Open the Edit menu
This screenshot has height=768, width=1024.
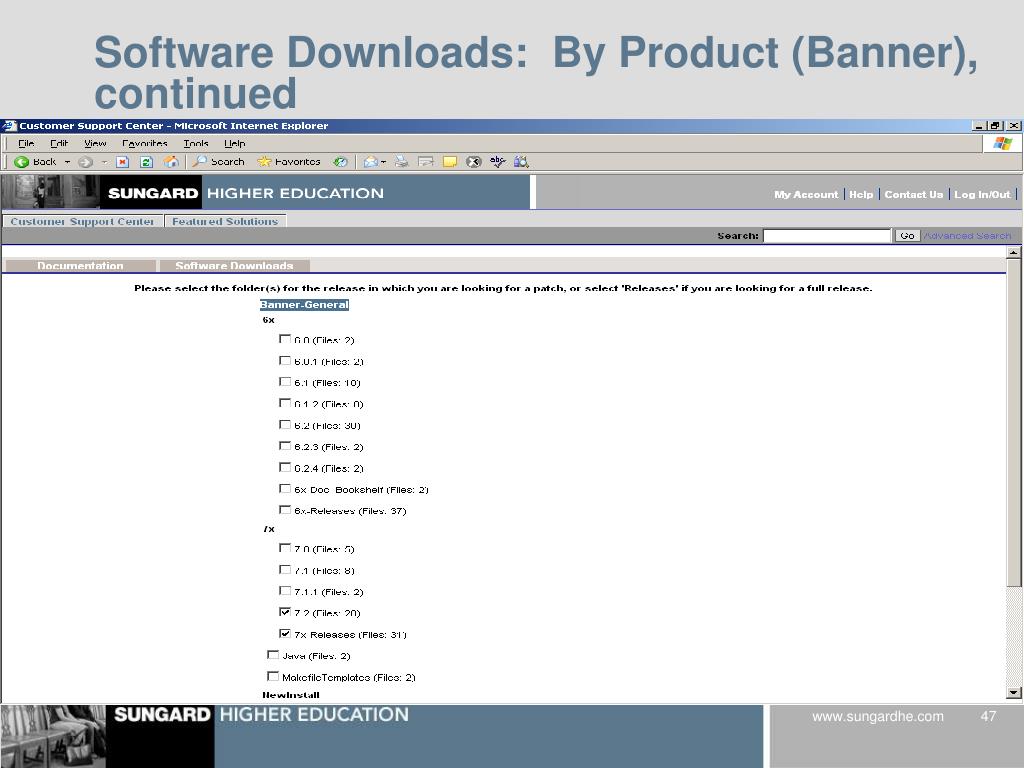coord(59,144)
